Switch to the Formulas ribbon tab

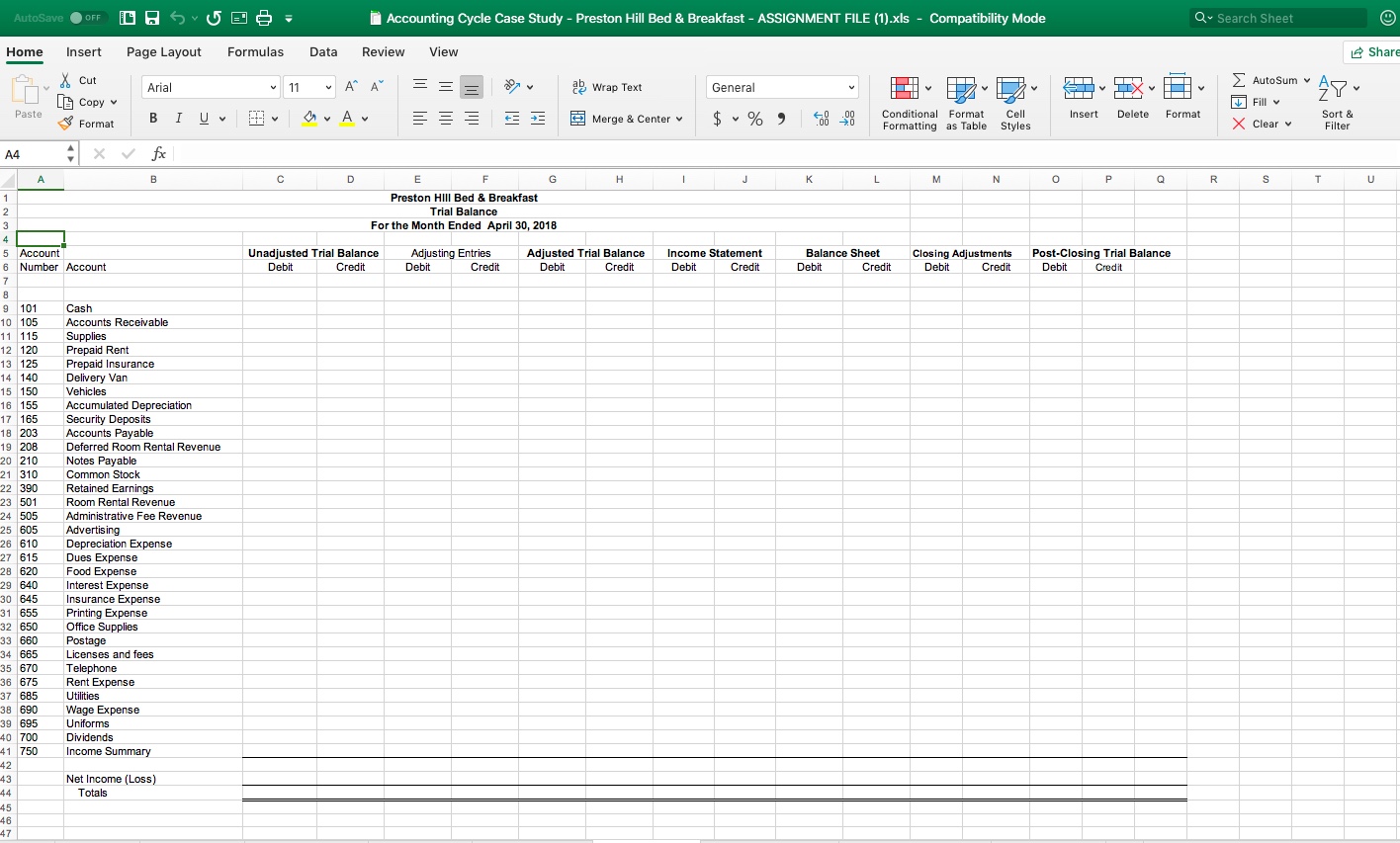(x=255, y=51)
